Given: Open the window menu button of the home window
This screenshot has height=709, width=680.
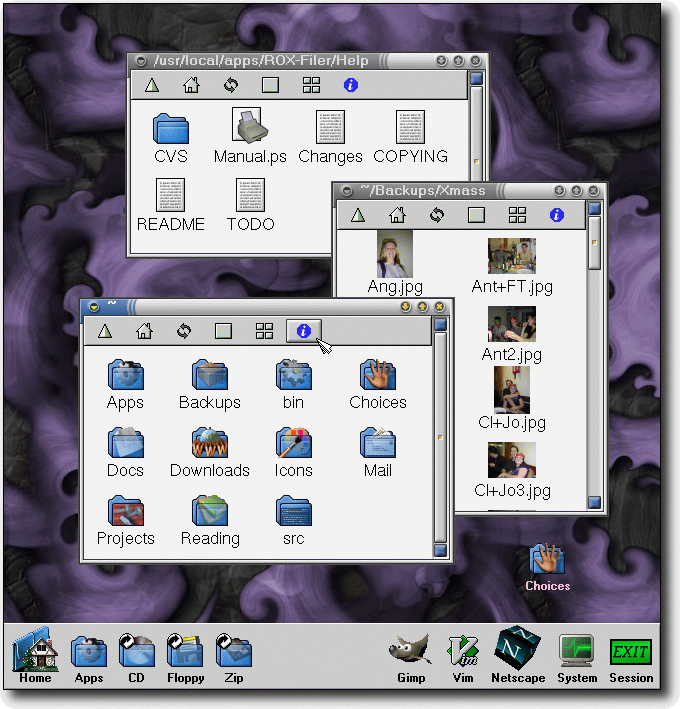Looking at the screenshot, I should (x=94, y=307).
